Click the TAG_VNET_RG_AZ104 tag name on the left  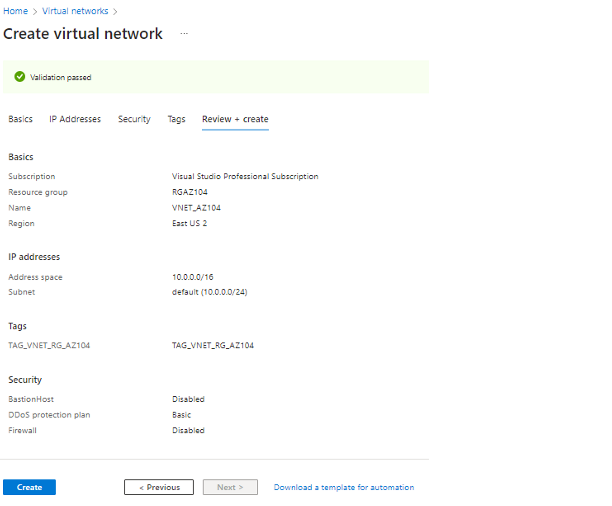[49, 345]
